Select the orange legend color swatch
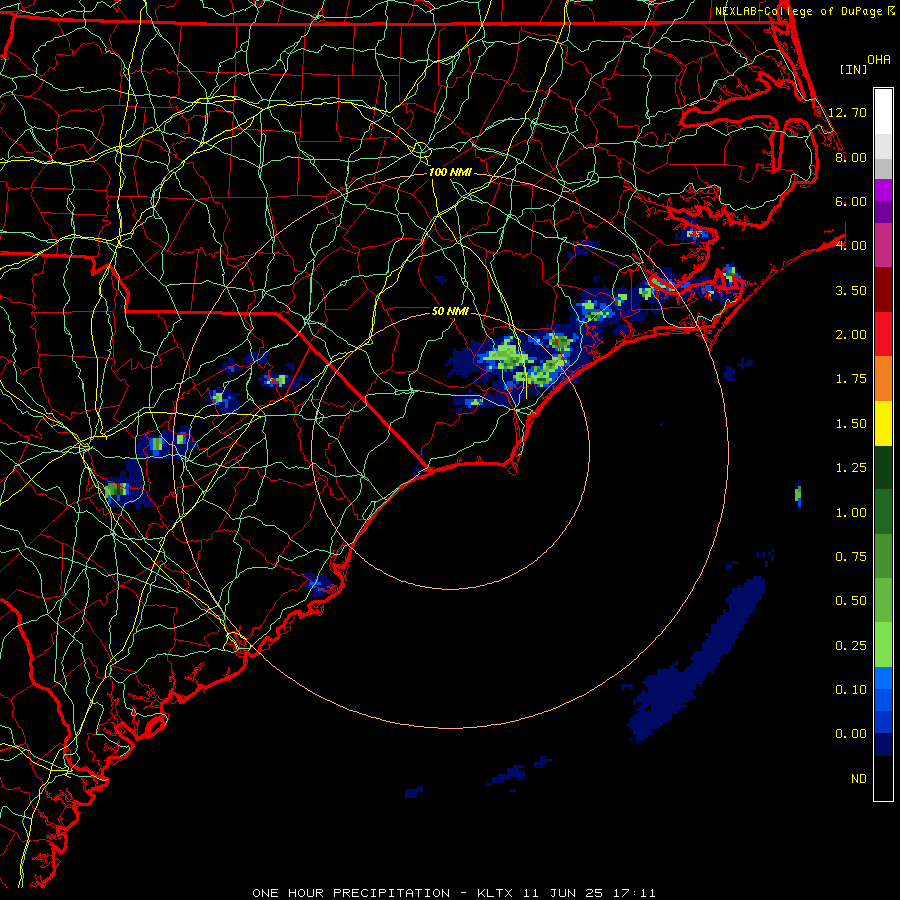900x900 pixels. click(x=883, y=379)
